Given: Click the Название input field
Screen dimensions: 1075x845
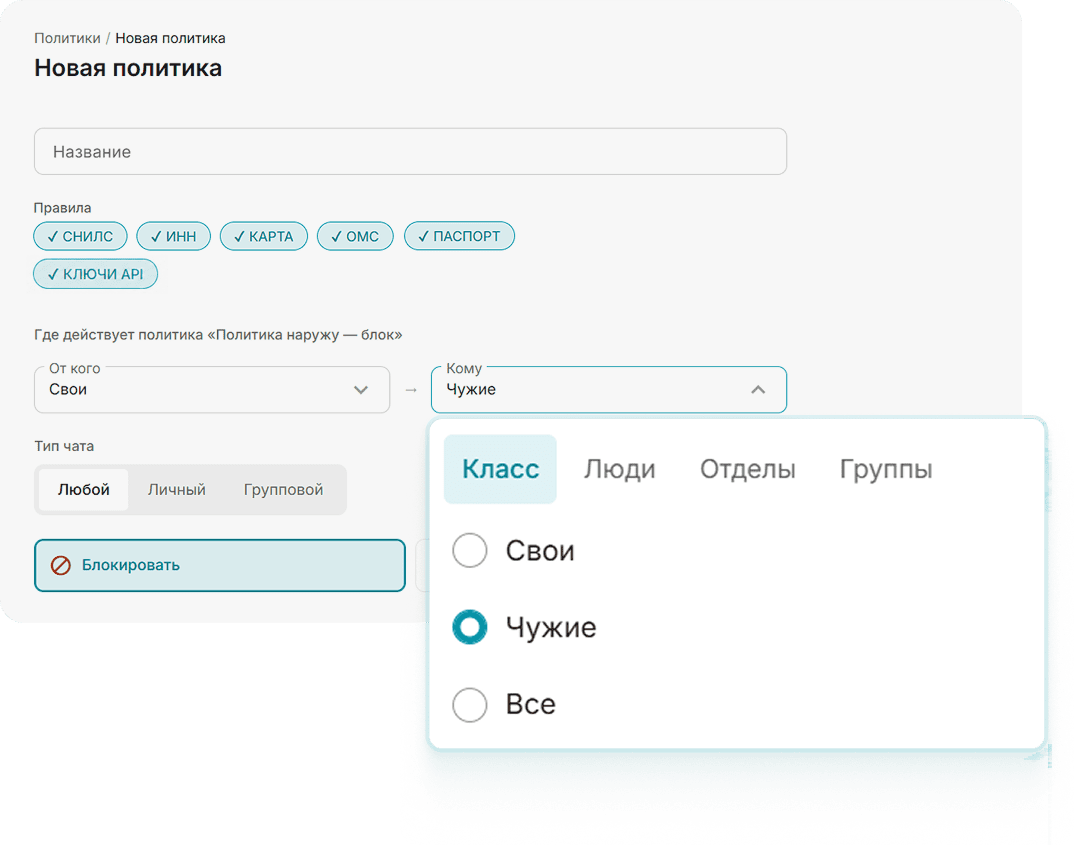Looking at the screenshot, I should (x=411, y=151).
